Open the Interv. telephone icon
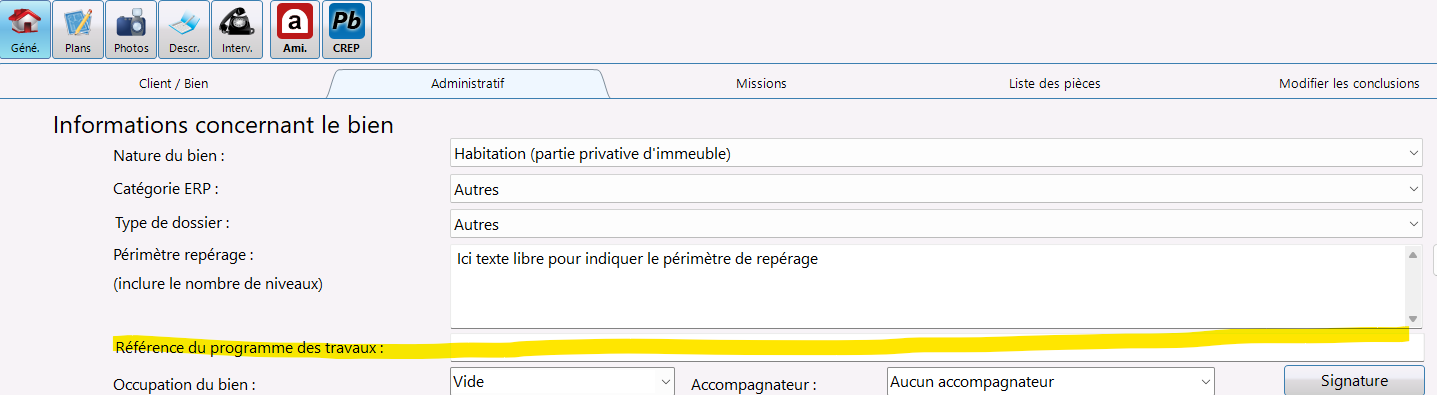The image size is (1437, 395). tap(237, 30)
